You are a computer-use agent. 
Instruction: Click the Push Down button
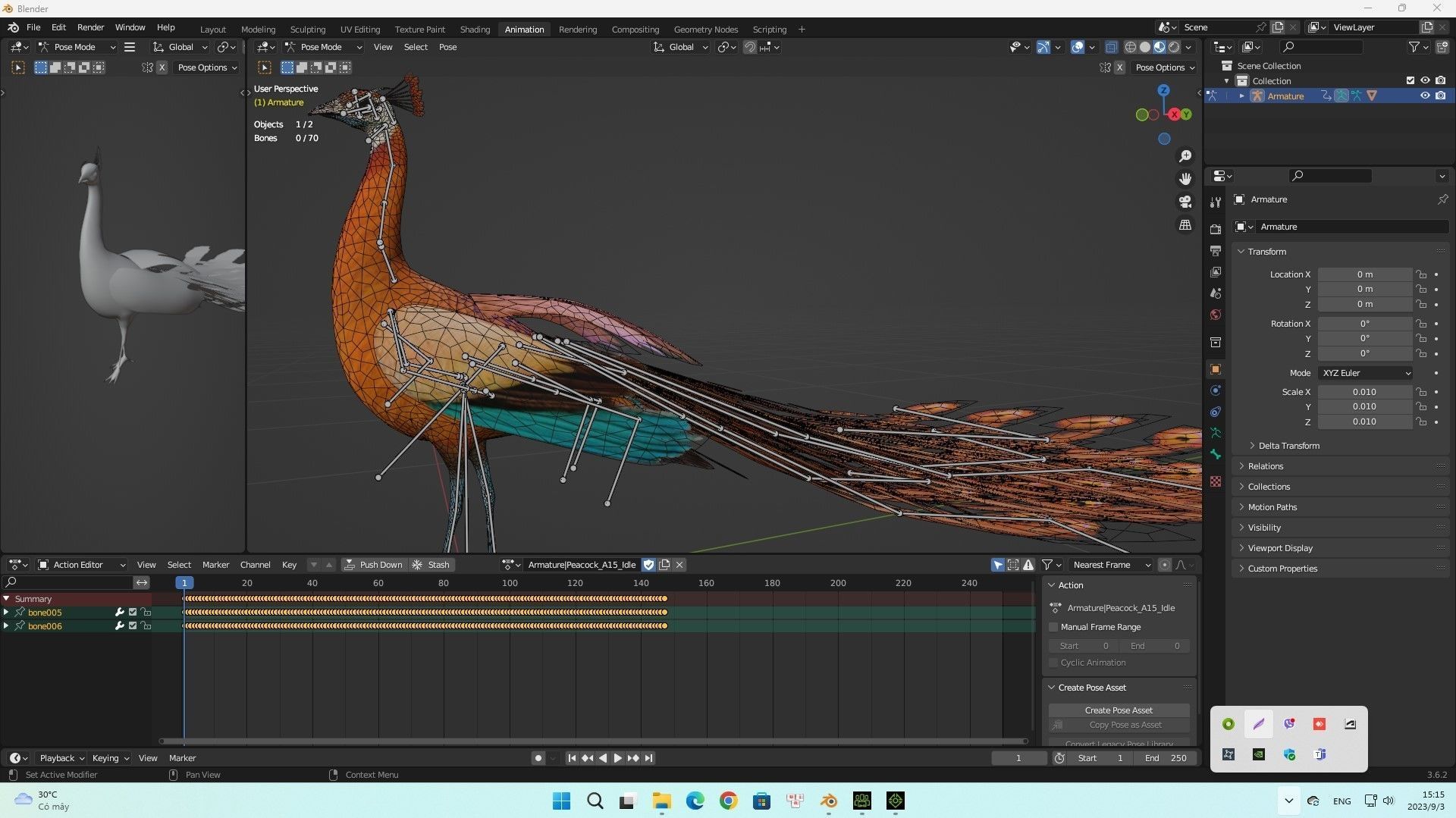(373, 565)
